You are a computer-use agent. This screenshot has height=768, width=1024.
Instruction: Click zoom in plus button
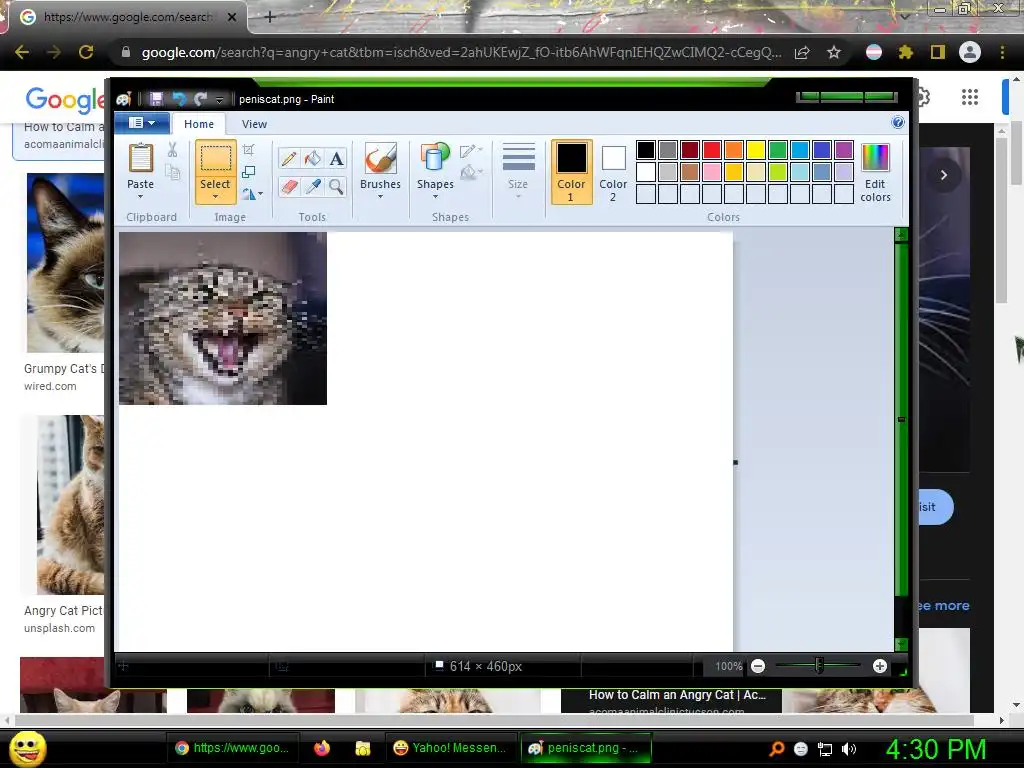click(880, 666)
